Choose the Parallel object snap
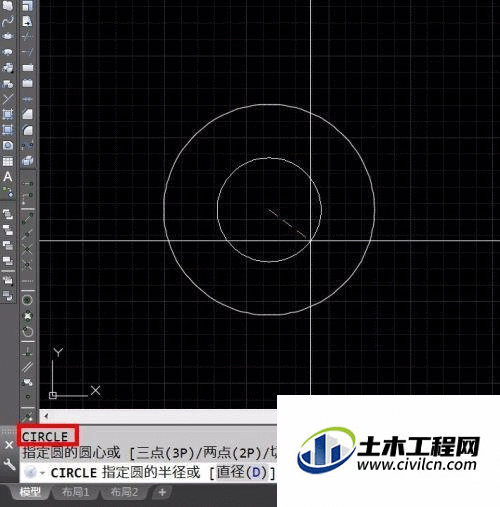The width and height of the screenshot is (500, 507). coord(27,367)
